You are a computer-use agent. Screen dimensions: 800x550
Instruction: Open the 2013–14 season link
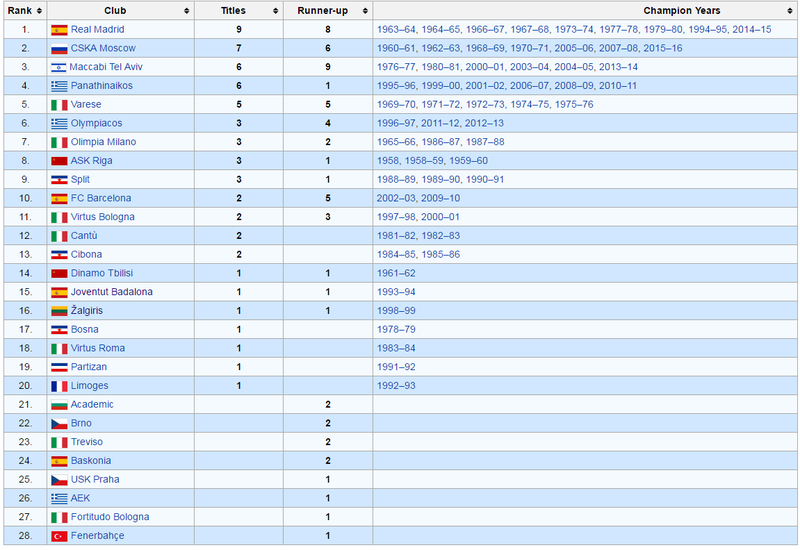tap(618, 67)
